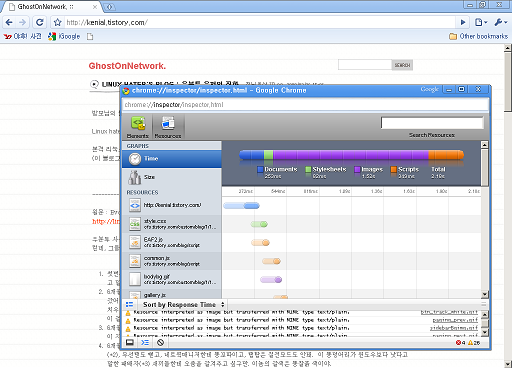
Task: Click the style.css green timeline bar
Action: pyautogui.click(x=259, y=224)
